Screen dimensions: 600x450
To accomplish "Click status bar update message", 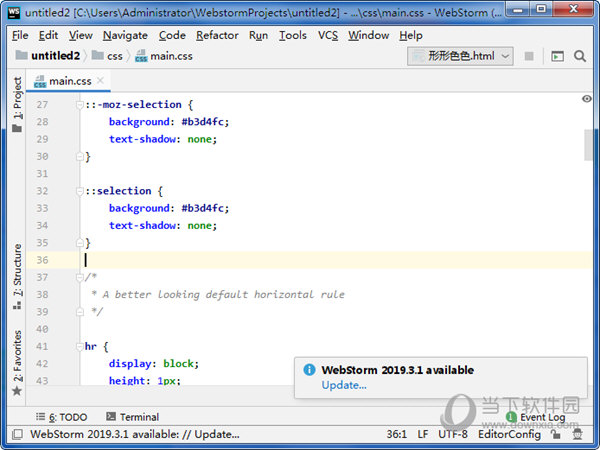I will (x=135, y=434).
